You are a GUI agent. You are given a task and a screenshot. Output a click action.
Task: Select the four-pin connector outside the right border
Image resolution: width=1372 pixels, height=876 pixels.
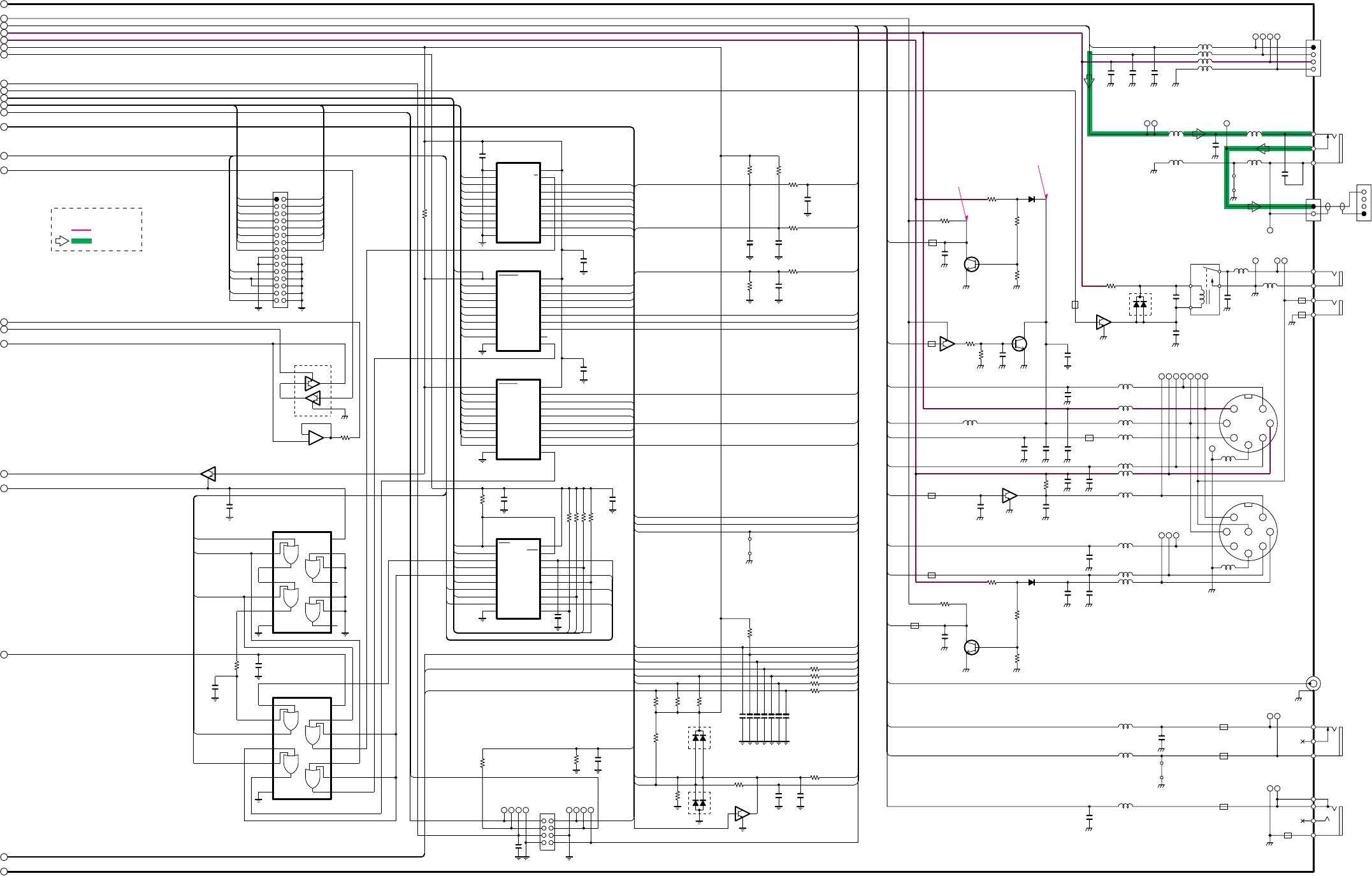coord(1364,203)
